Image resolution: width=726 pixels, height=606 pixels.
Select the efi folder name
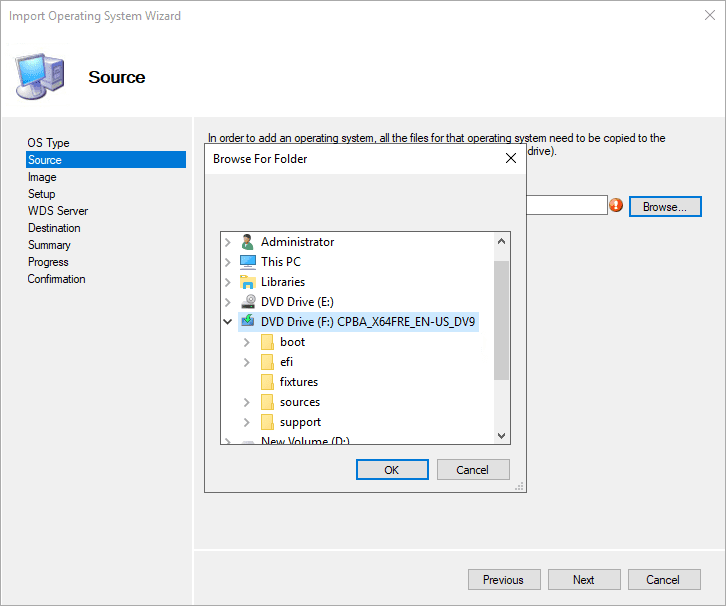pyautogui.click(x=287, y=362)
